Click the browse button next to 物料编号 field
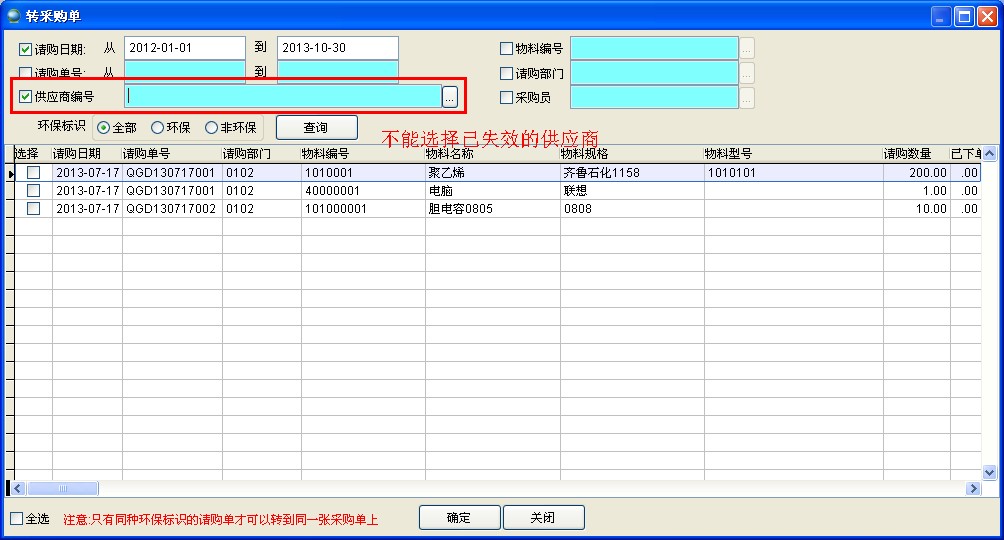 coord(747,48)
